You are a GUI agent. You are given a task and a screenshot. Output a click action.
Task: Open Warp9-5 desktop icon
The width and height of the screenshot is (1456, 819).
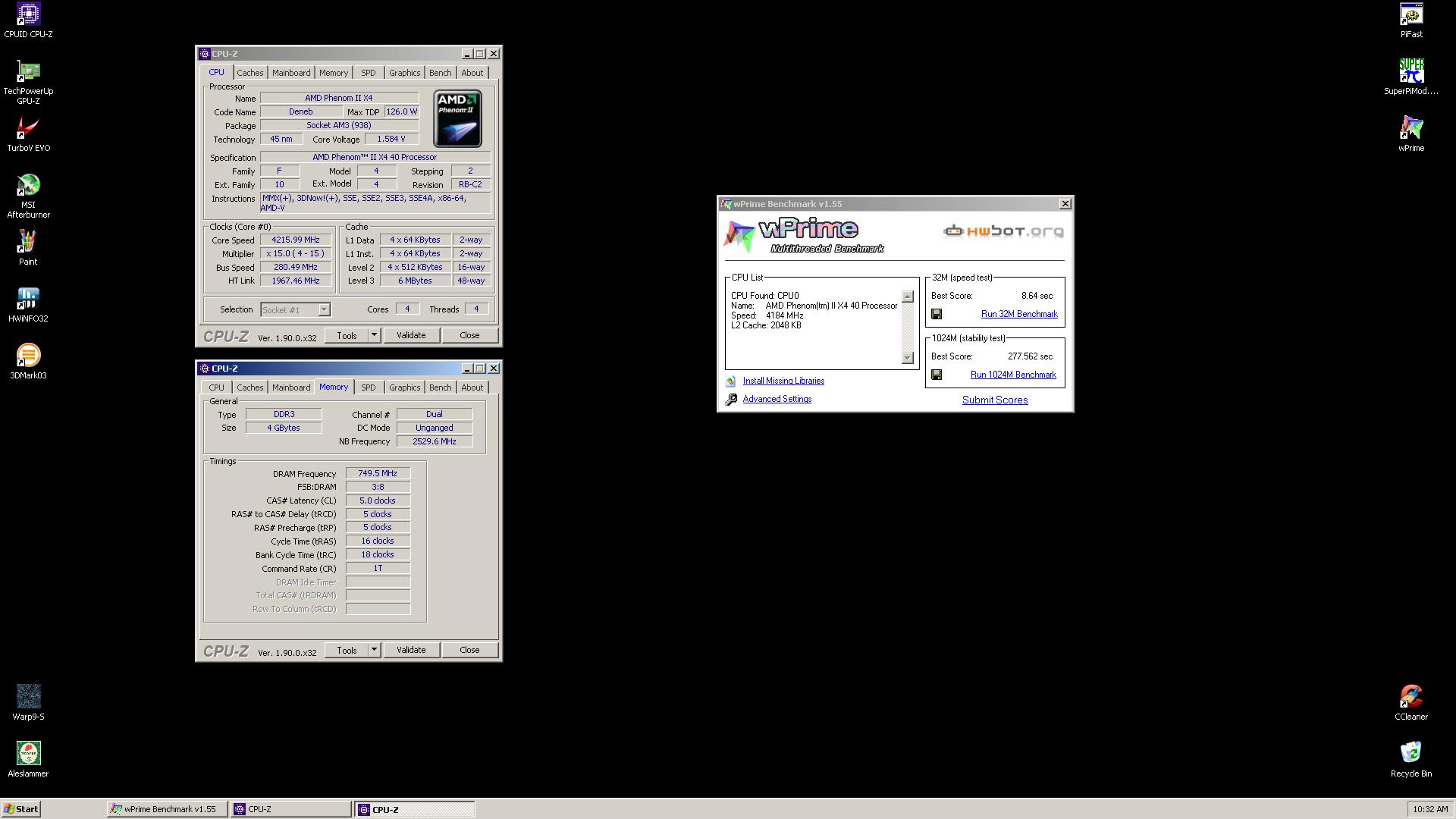click(x=28, y=703)
